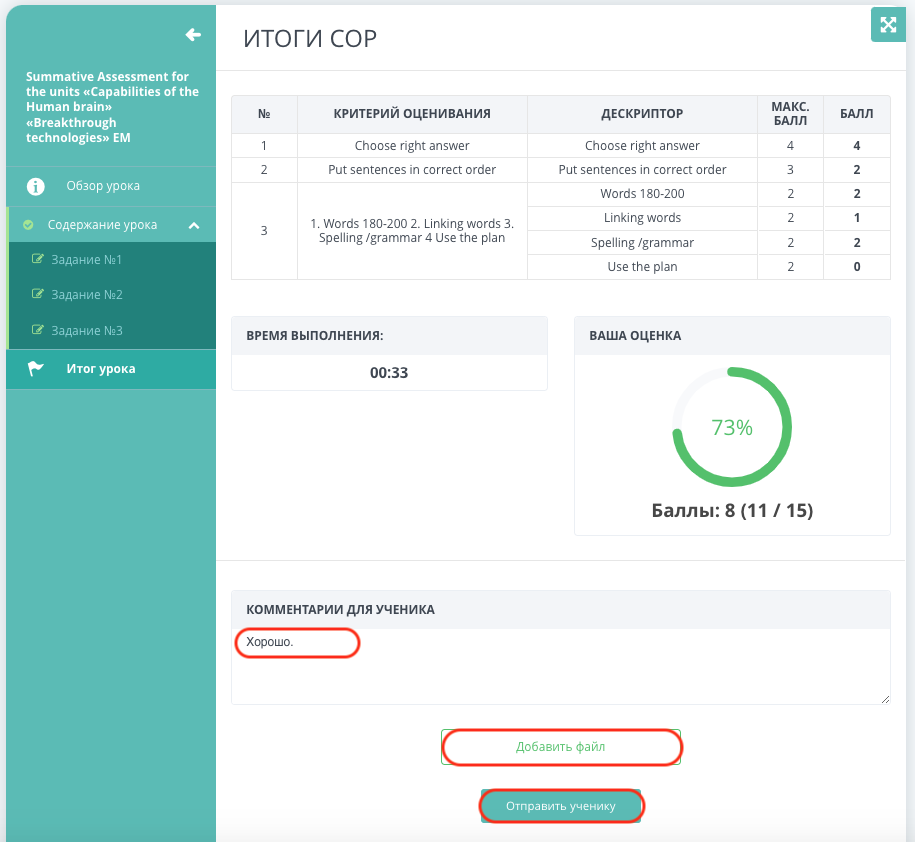The width and height of the screenshot is (915, 842).
Task: Click the back arrow icon in sidebar
Action: [193, 35]
